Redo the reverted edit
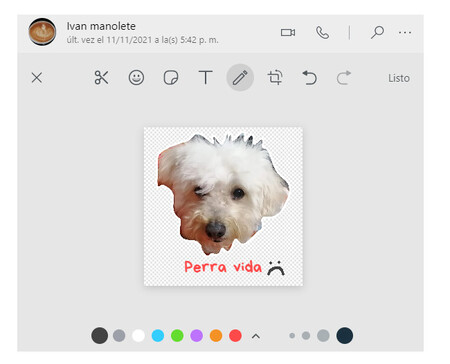 point(344,78)
